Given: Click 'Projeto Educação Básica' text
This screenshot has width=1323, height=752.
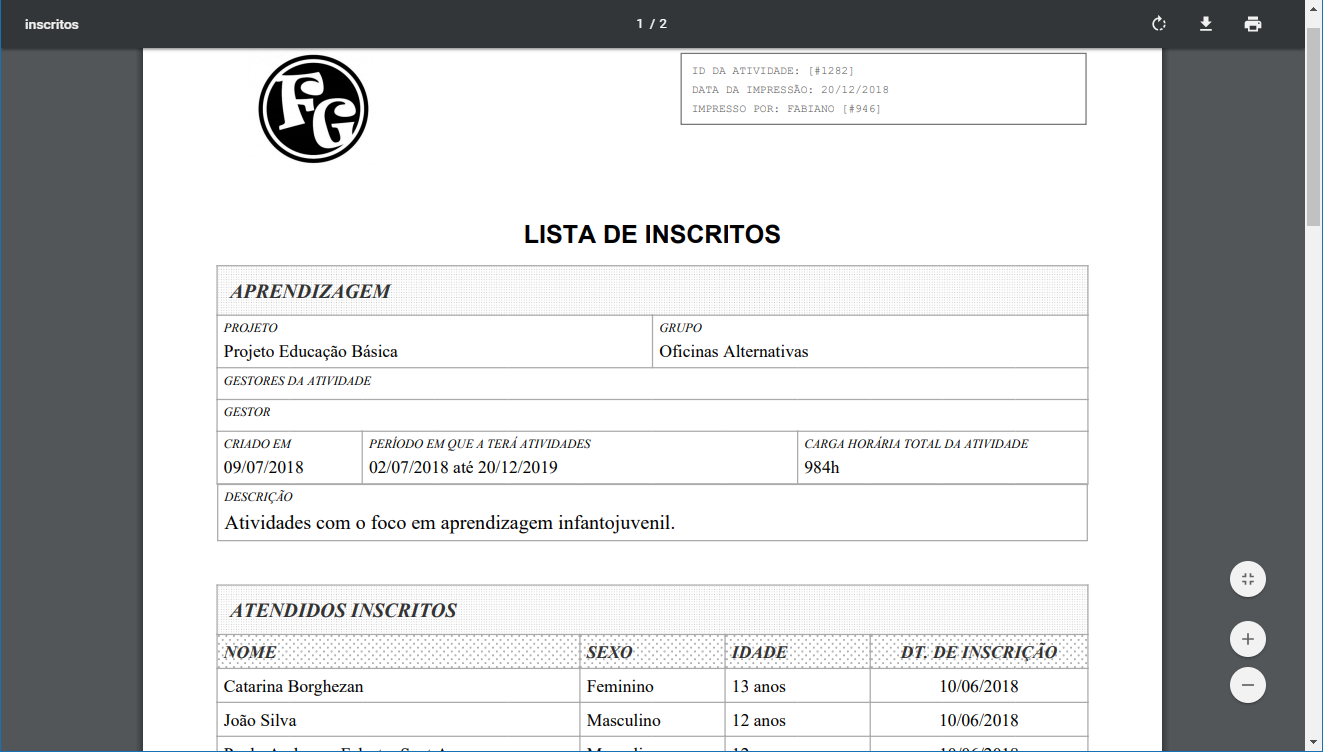Looking at the screenshot, I should click(x=311, y=352).
